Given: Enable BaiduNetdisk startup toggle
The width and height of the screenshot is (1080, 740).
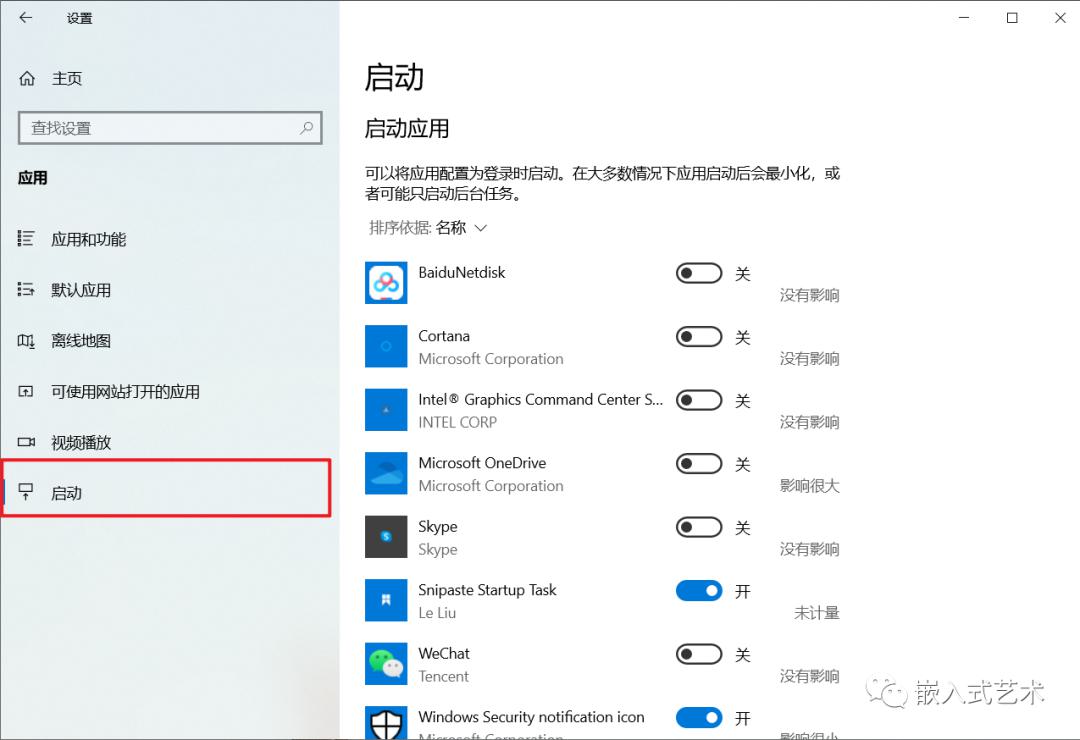Looking at the screenshot, I should tap(698, 273).
